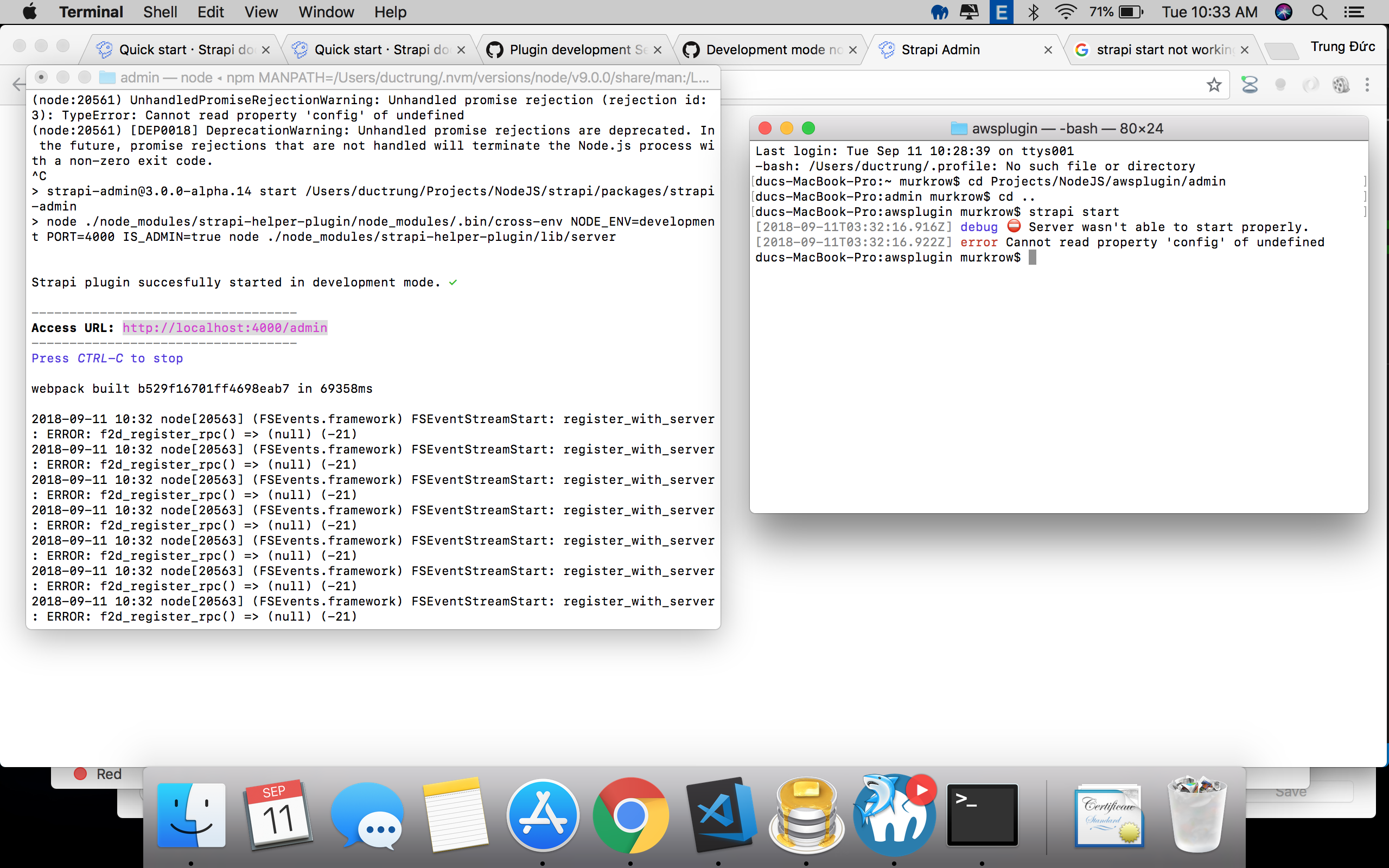Switch to Strapi Admin tab
Image resolution: width=1389 pixels, height=868 pixels.
(x=965, y=50)
